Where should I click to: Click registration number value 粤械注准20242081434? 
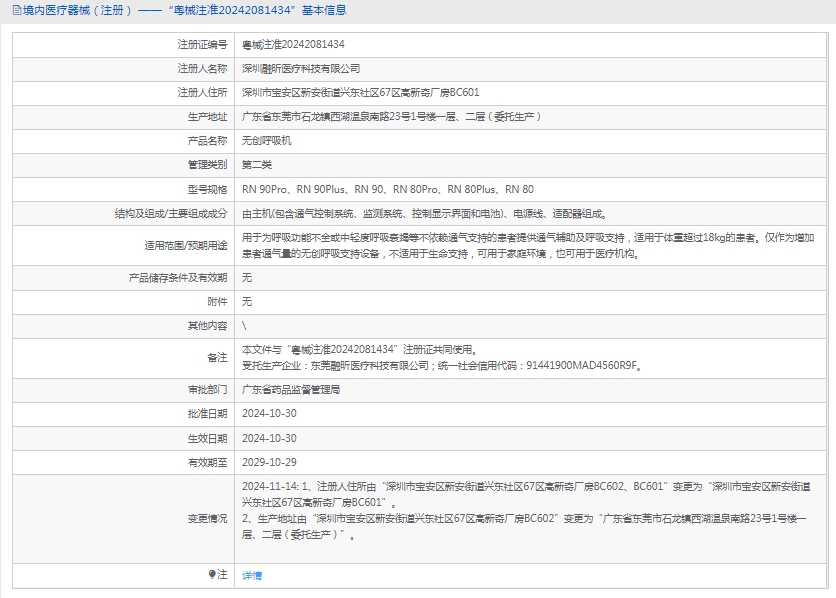293,45
